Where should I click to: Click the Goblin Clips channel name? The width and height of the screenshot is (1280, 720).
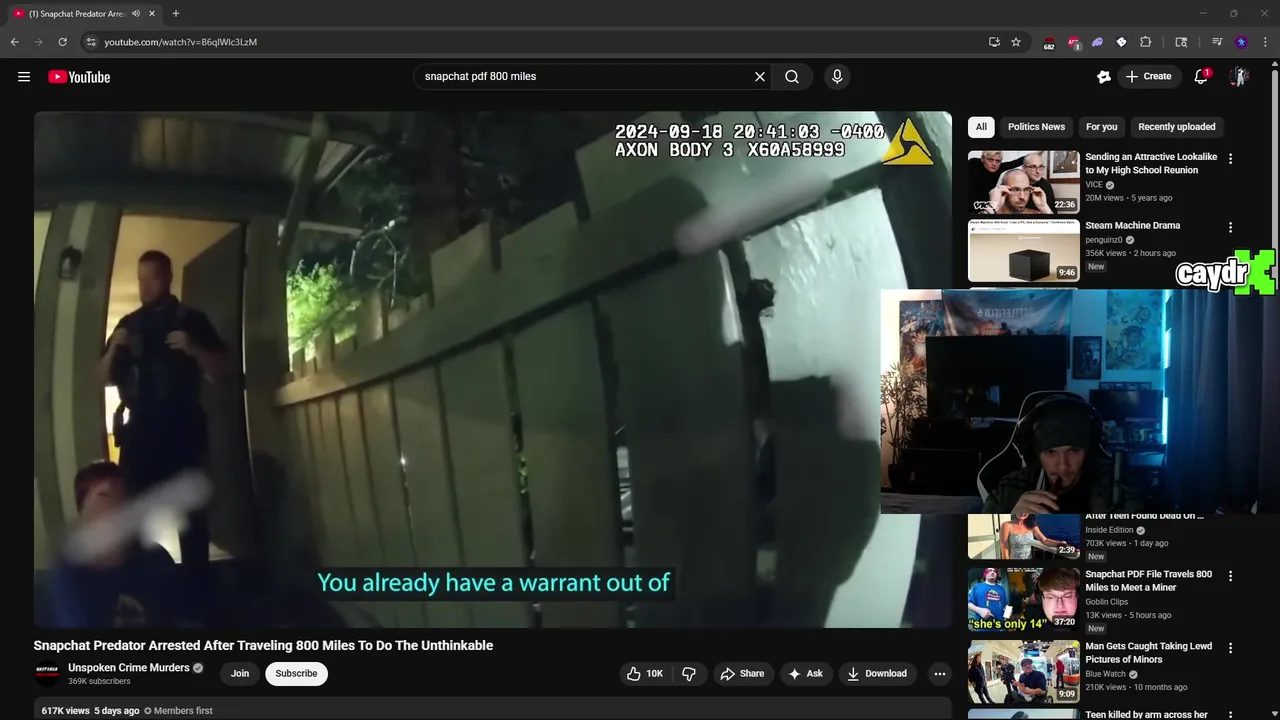coord(1106,602)
